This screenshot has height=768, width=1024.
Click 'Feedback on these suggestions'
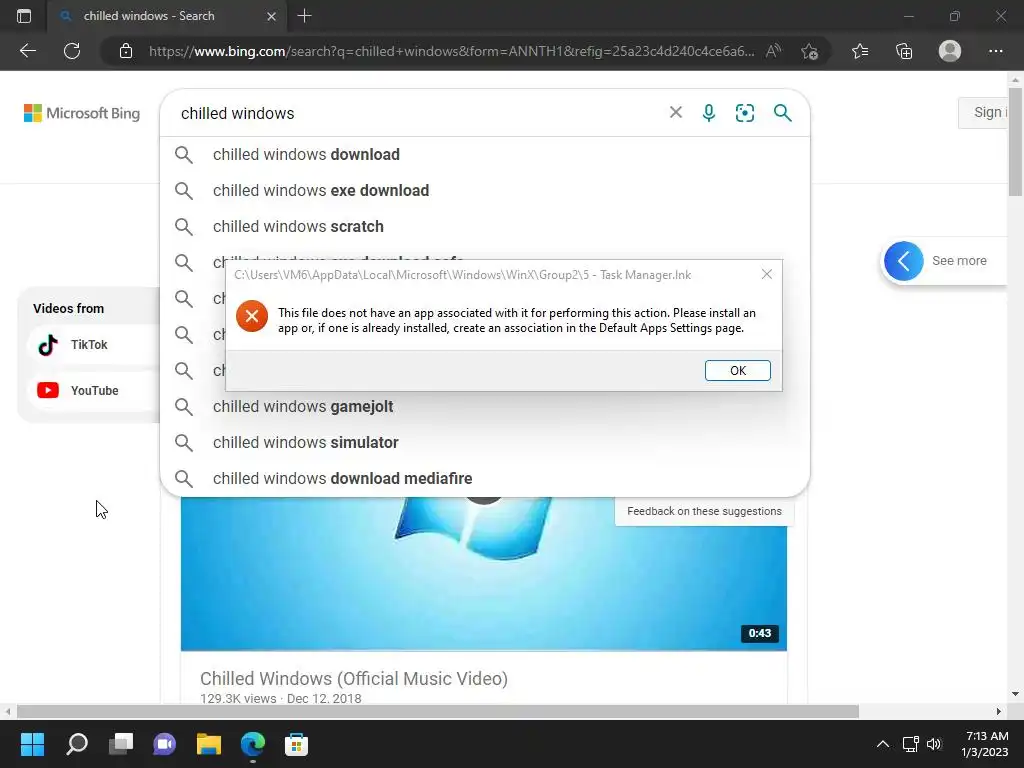(x=704, y=511)
